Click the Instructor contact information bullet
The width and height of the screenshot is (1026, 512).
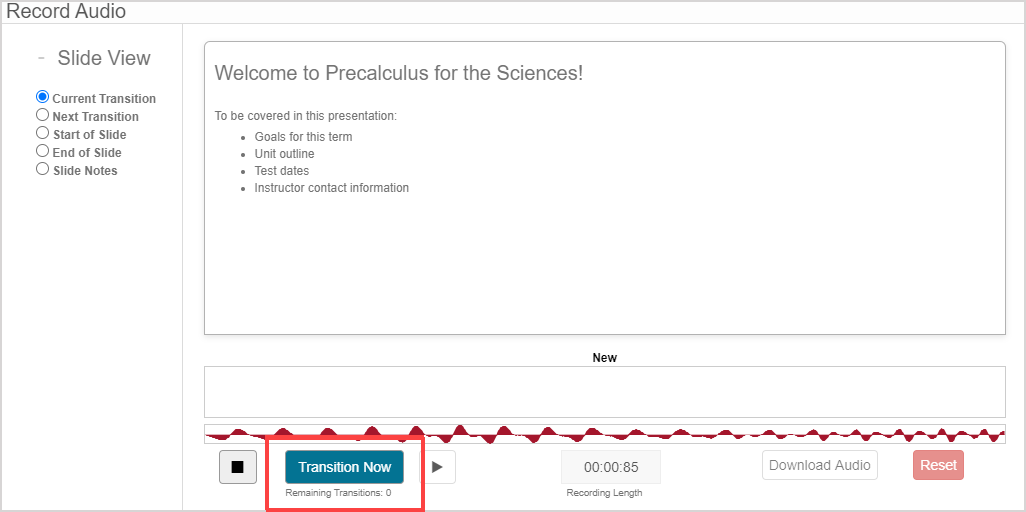point(331,188)
